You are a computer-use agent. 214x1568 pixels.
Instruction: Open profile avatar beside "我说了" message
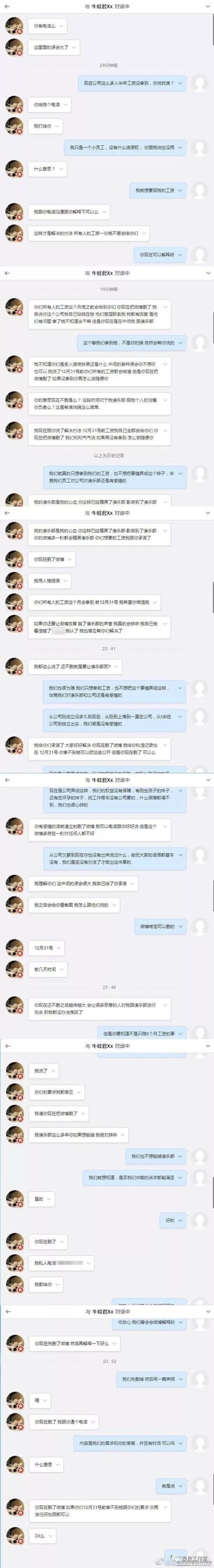[14, 1071]
